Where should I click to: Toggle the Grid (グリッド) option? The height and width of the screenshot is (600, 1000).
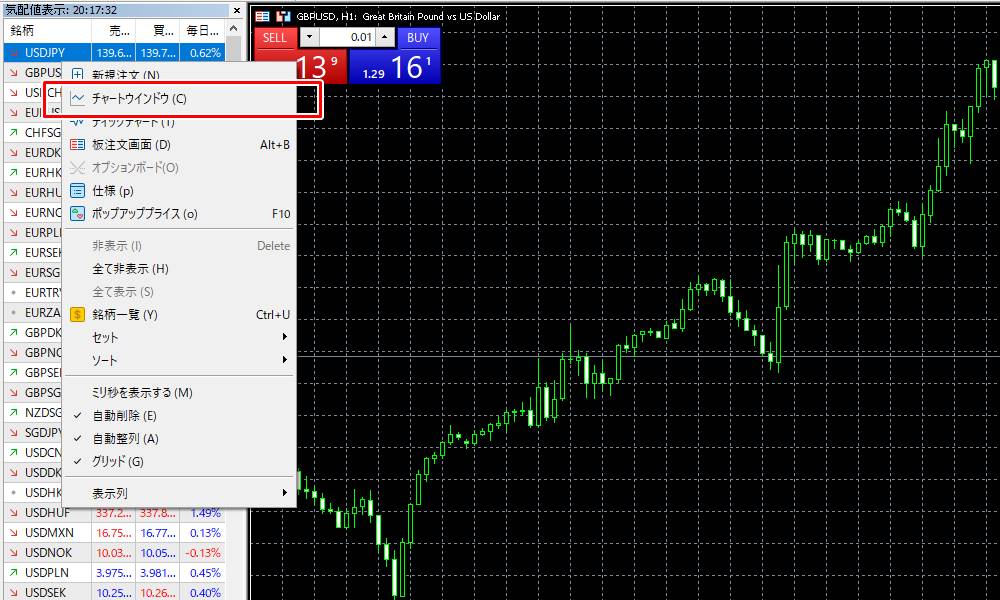click(x=118, y=462)
